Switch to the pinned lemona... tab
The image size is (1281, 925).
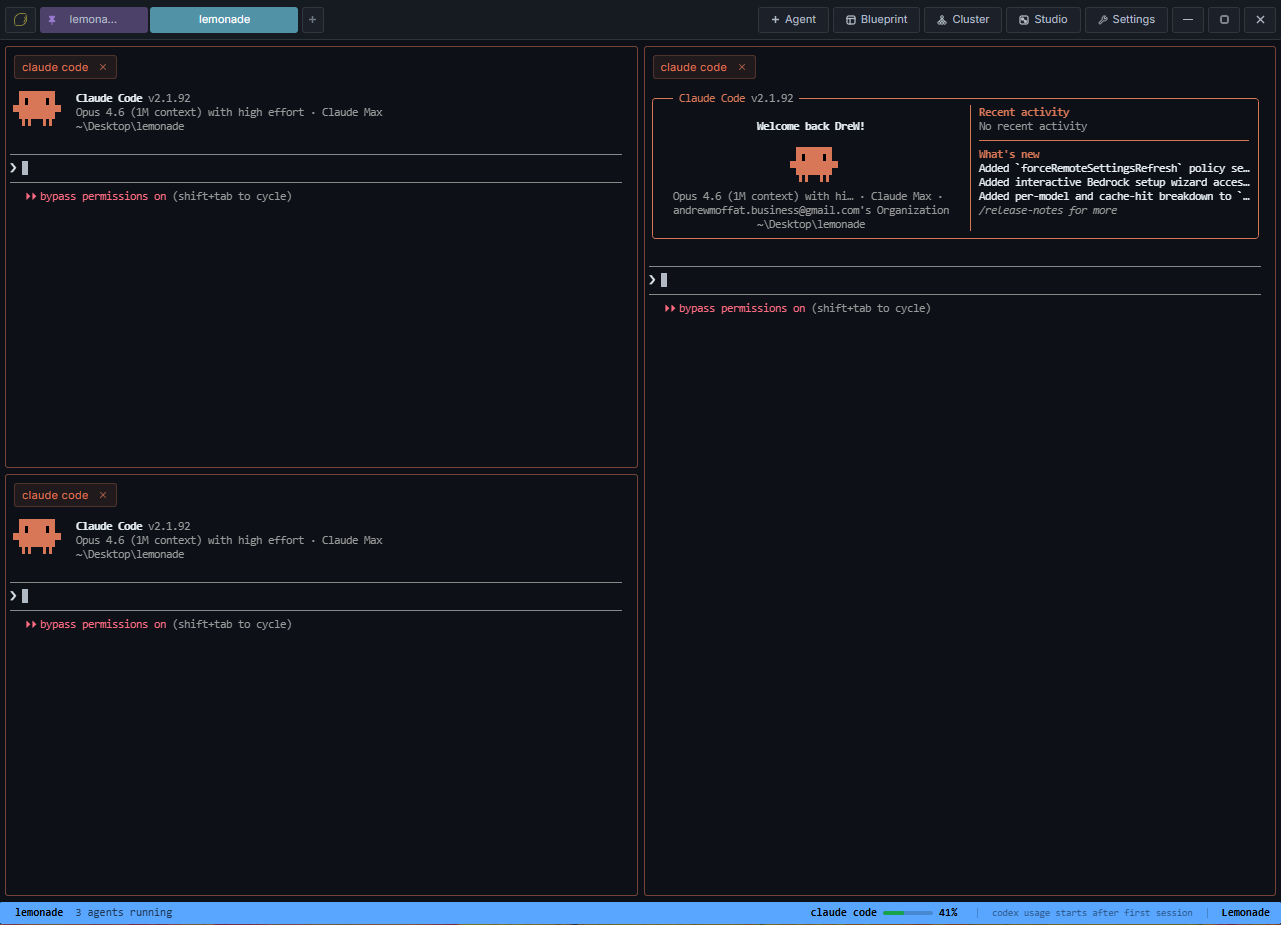pos(93,19)
